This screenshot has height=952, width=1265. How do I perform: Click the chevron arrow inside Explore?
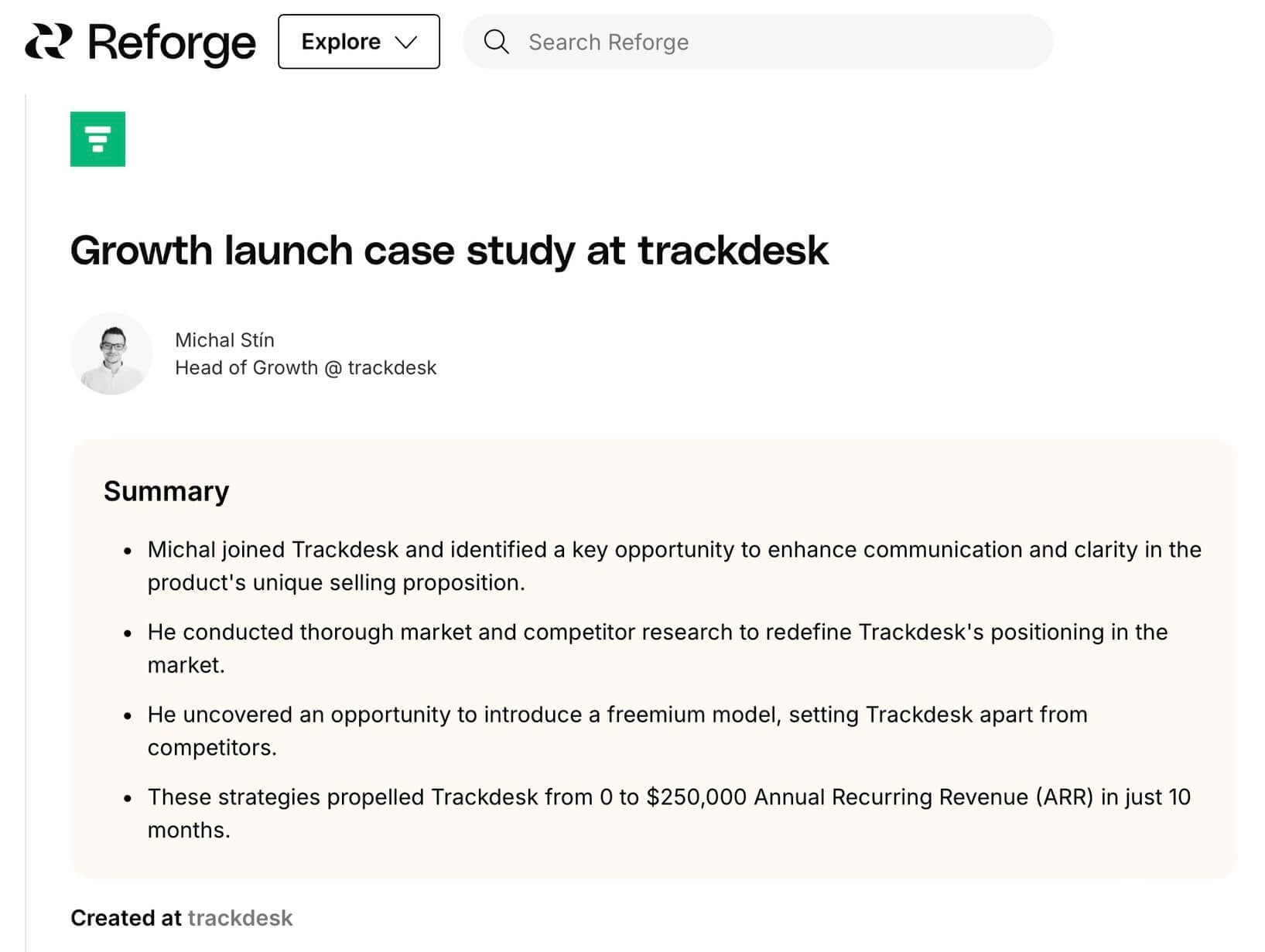coord(406,42)
